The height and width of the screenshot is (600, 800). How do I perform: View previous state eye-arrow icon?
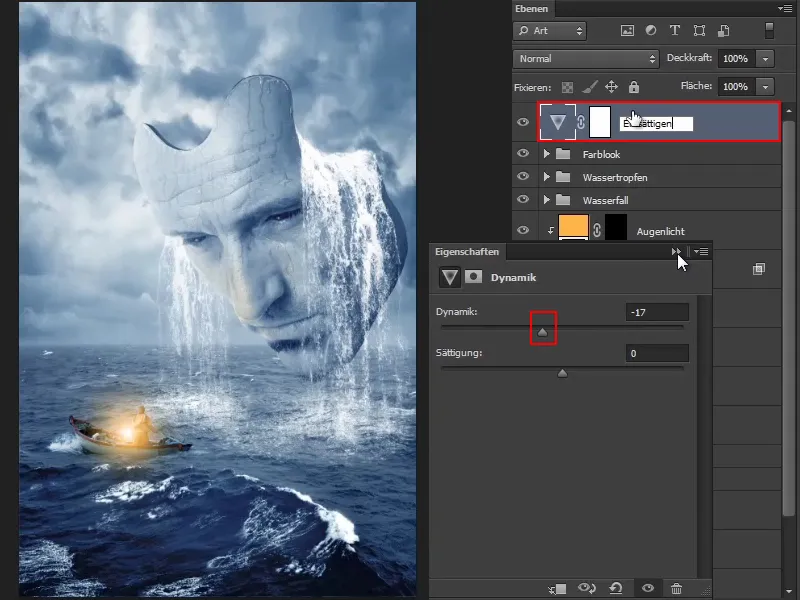pos(587,589)
